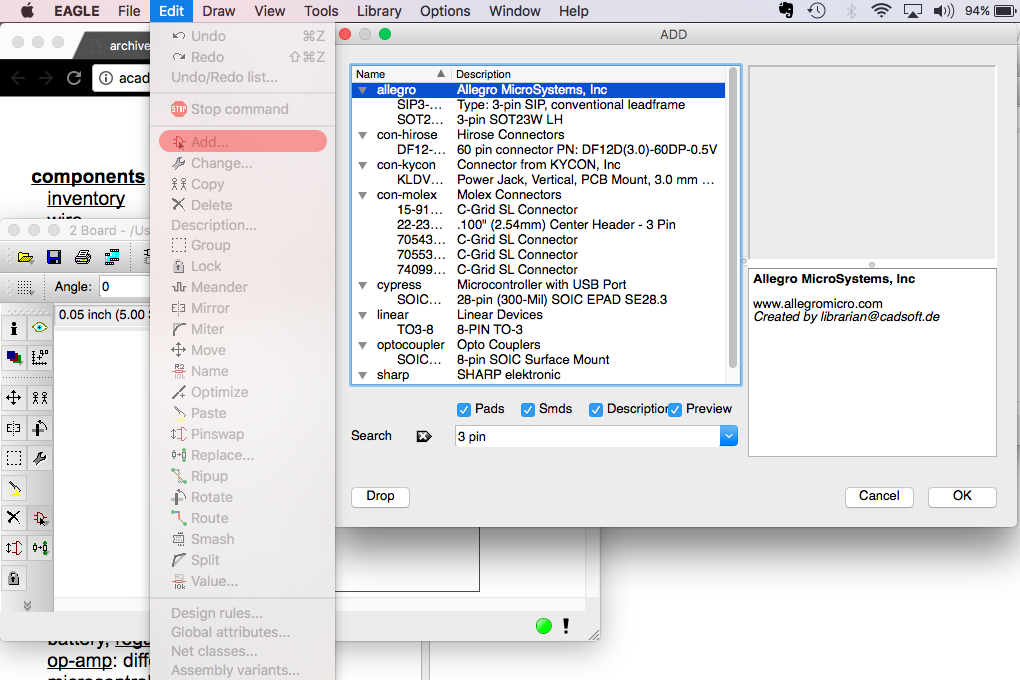The height and width of the screenshot is (680, 1020).
Task: Open the Draw menu
Action: click(x=219, y=11)
